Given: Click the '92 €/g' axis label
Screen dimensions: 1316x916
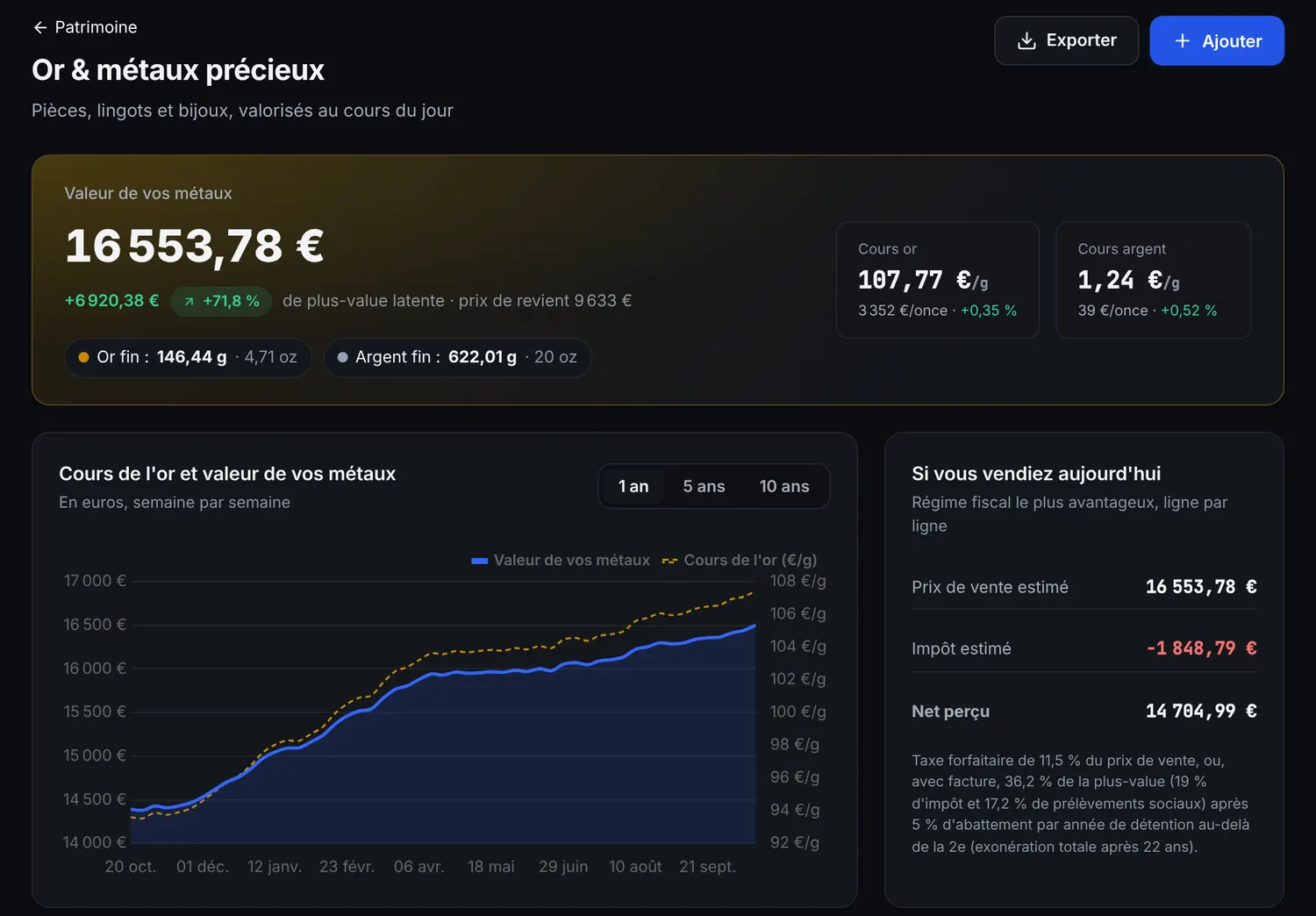Looking at the screenshot, I should coord(795,842).
